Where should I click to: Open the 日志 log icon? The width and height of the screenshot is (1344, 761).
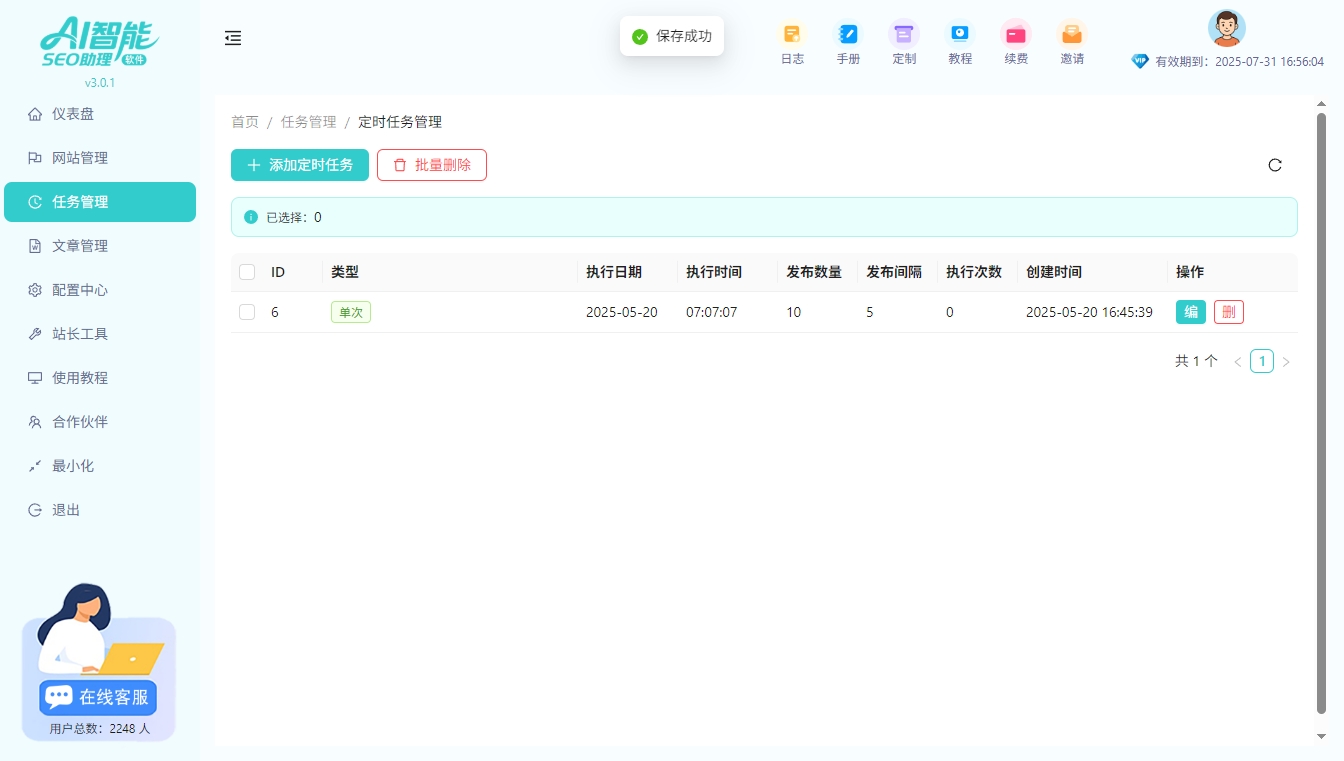[792, 35]
